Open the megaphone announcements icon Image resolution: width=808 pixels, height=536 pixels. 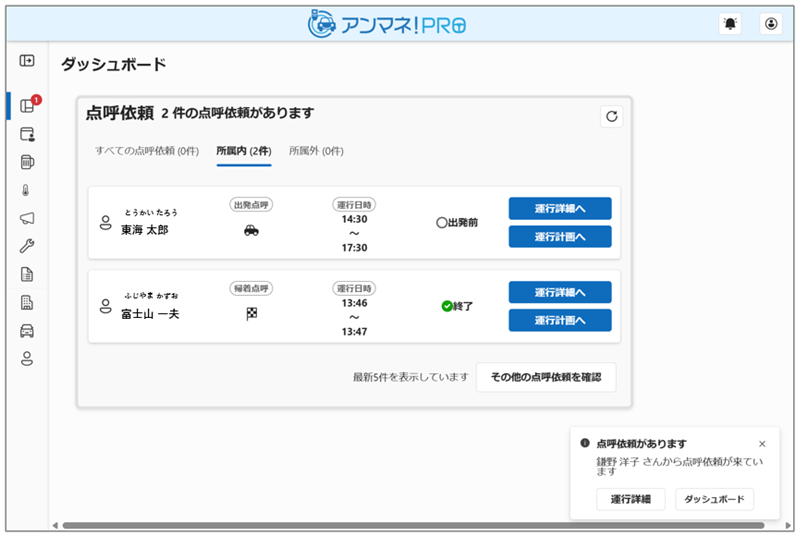click(27, 218)
